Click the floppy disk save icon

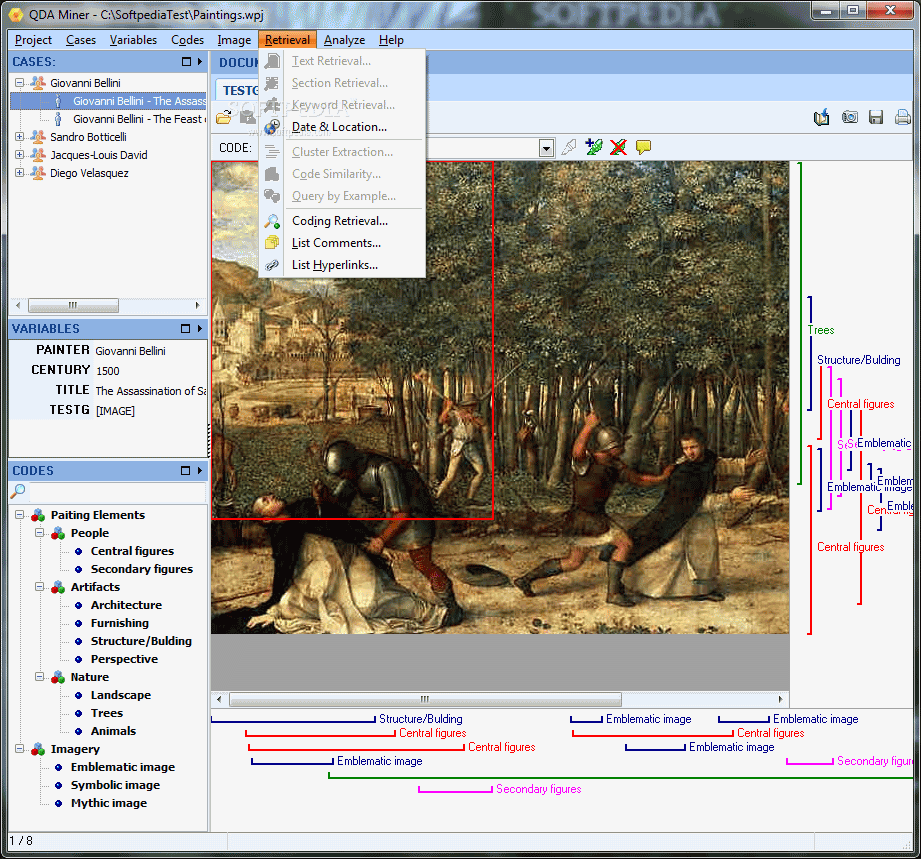coord(876,117)
